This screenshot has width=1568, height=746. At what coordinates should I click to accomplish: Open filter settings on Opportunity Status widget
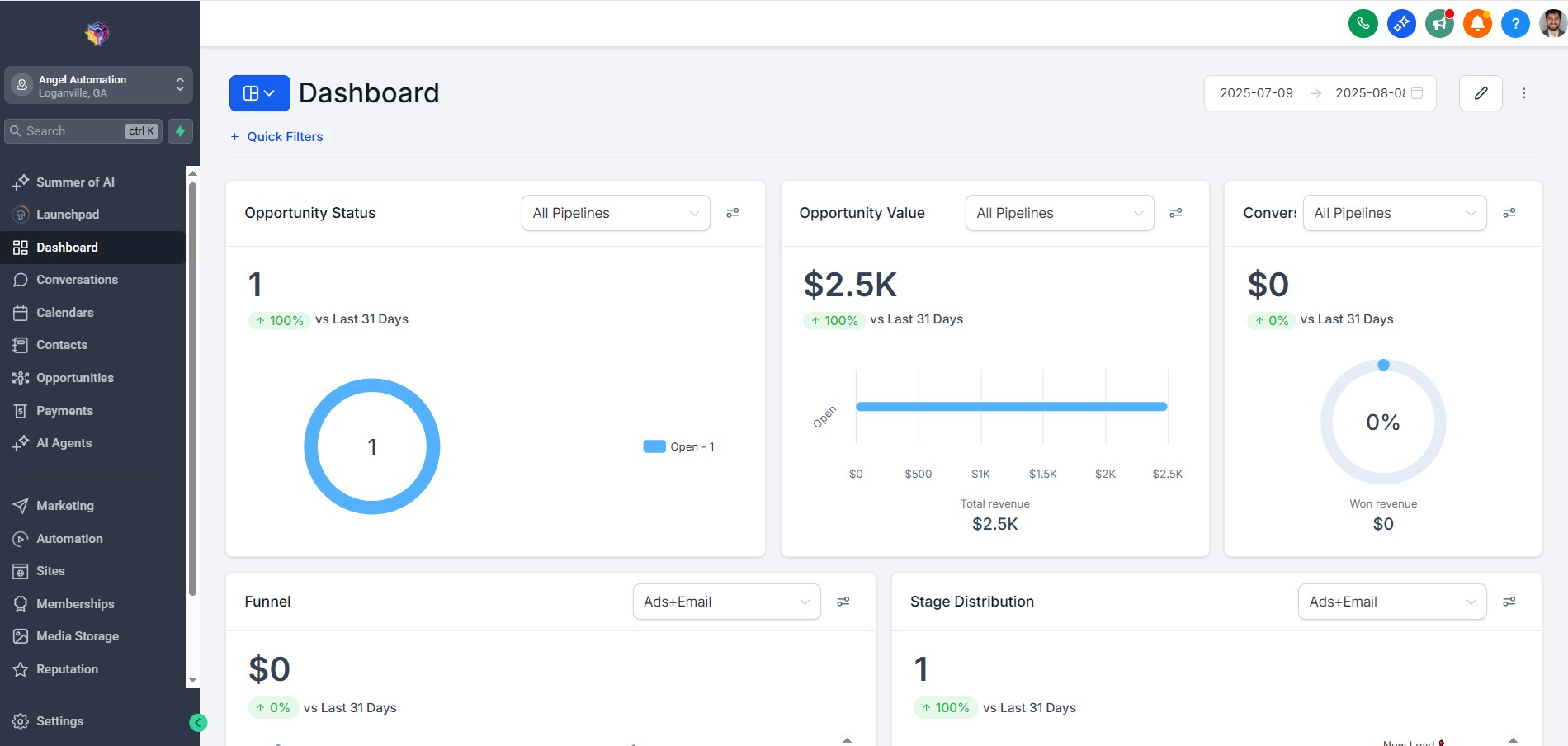point(732,213)
